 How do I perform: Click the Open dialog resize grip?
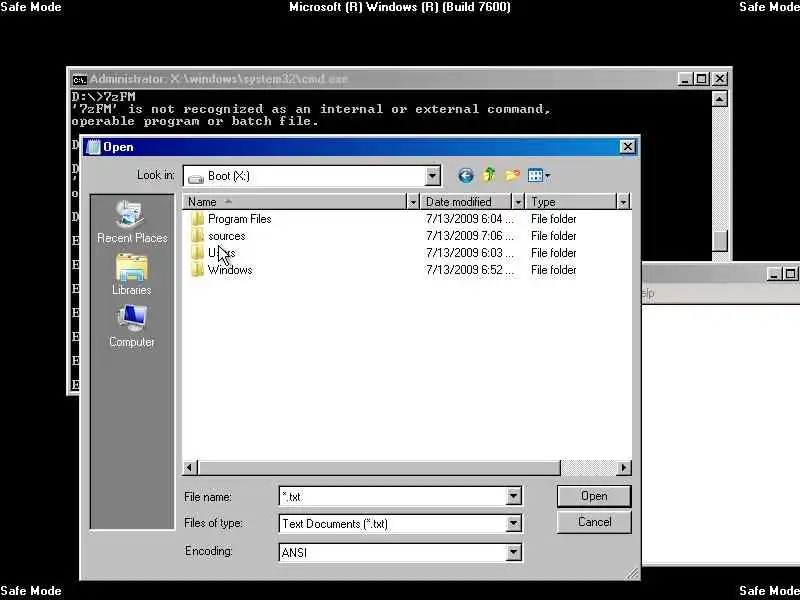(633, 573)
